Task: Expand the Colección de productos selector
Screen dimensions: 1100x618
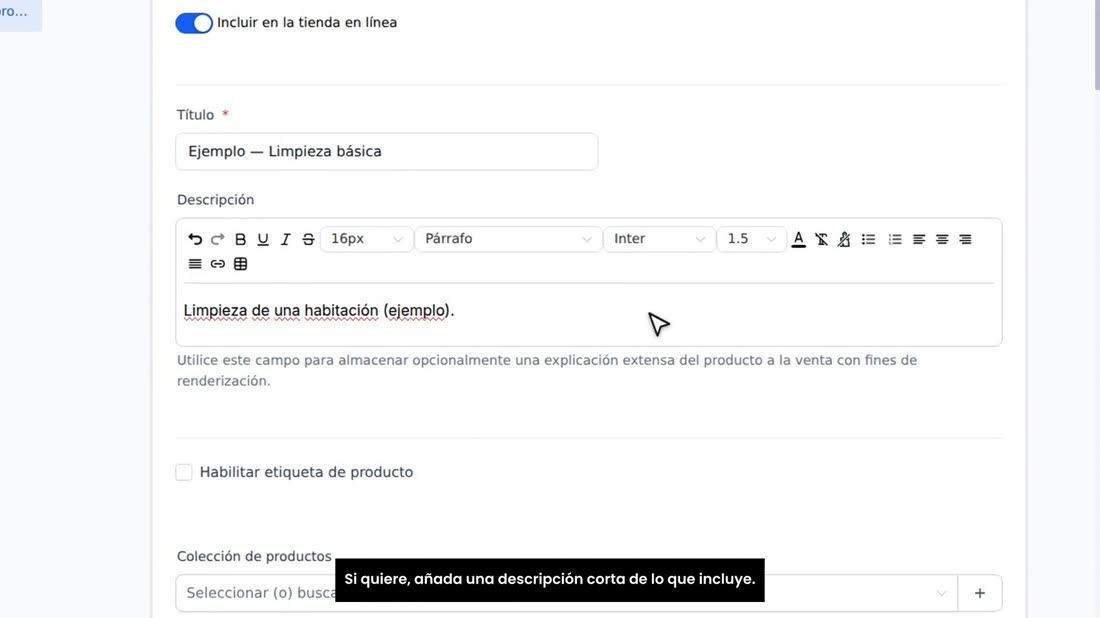Action: 567,593
